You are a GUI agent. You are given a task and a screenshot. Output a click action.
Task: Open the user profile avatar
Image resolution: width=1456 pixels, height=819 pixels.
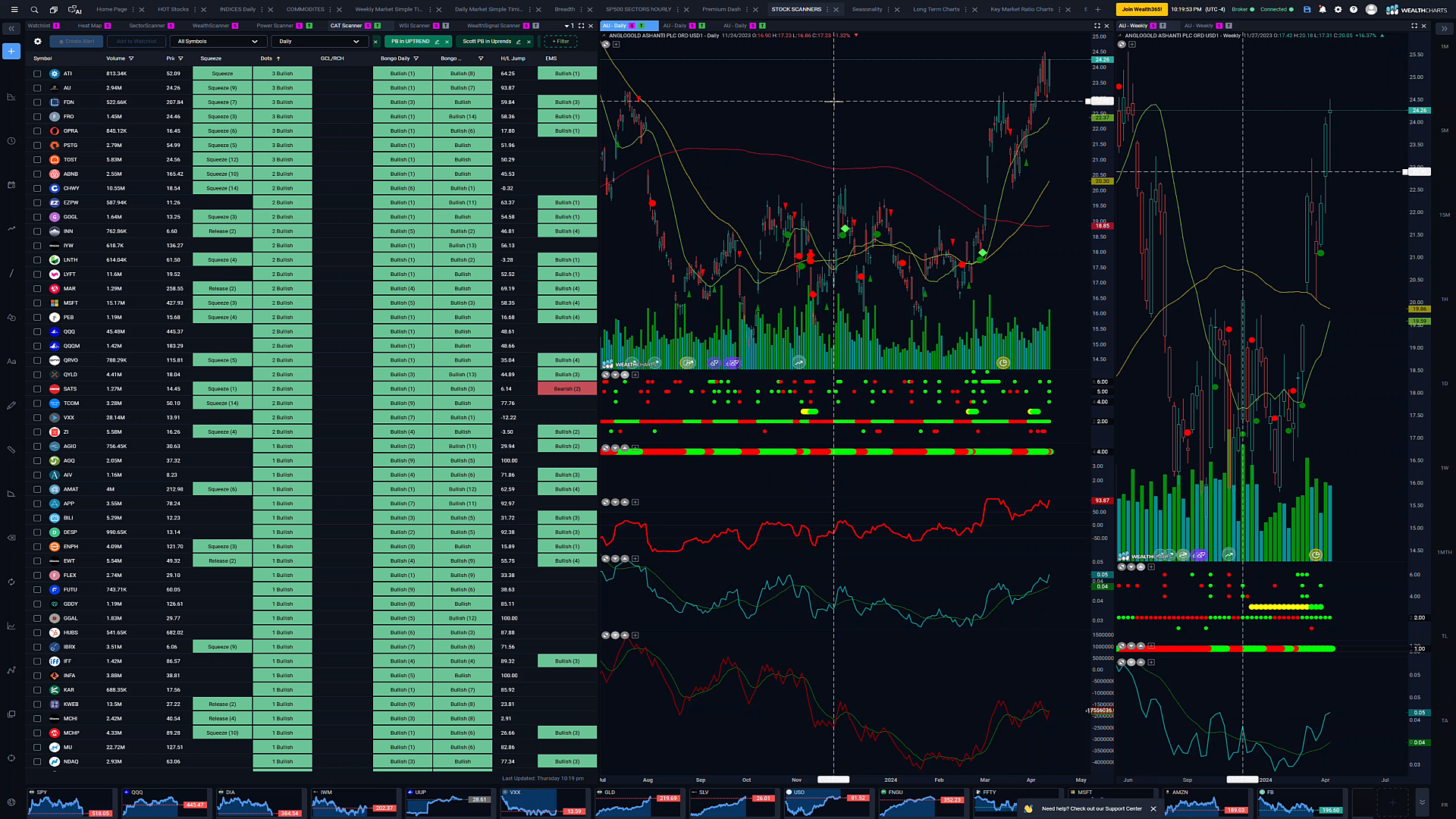click(x=1371, y=10)
